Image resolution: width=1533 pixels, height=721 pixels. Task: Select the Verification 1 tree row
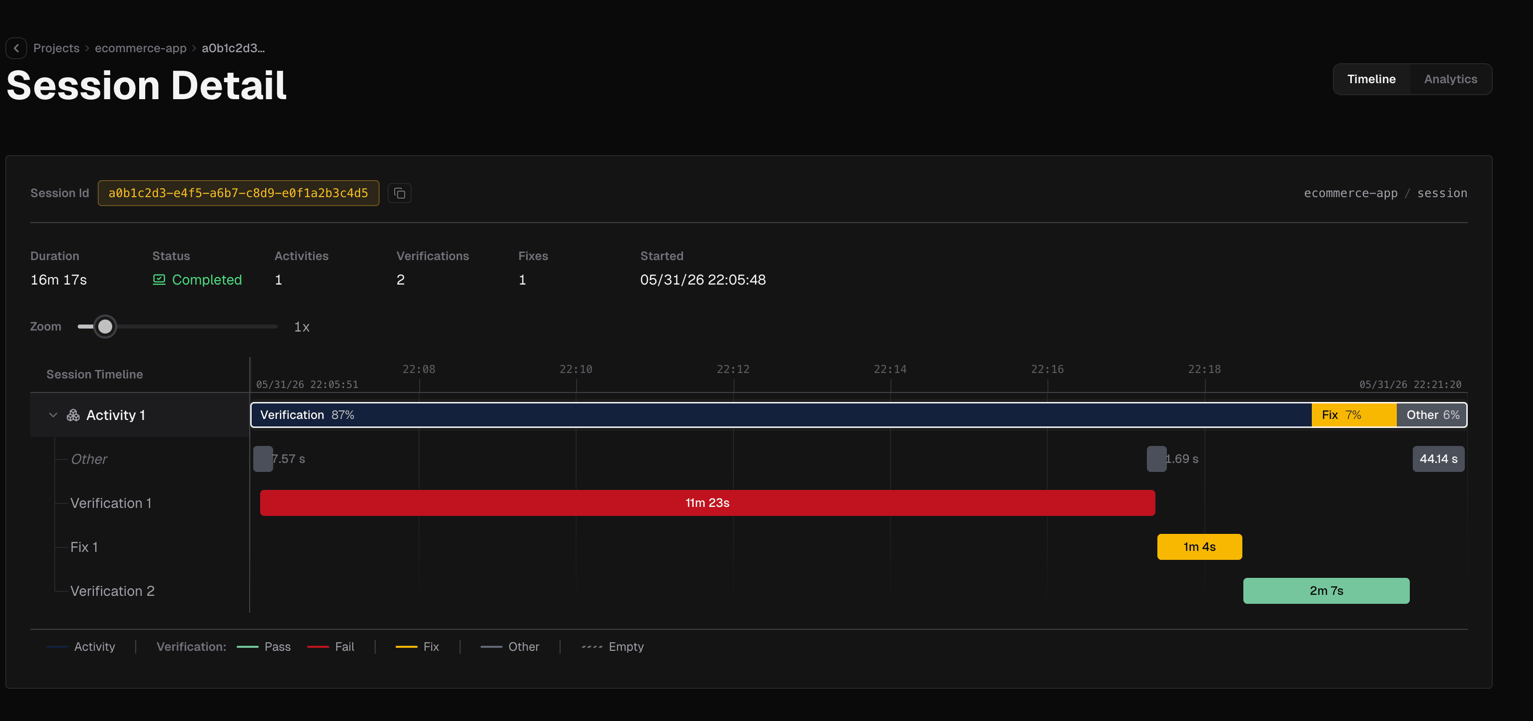(111, 503)
